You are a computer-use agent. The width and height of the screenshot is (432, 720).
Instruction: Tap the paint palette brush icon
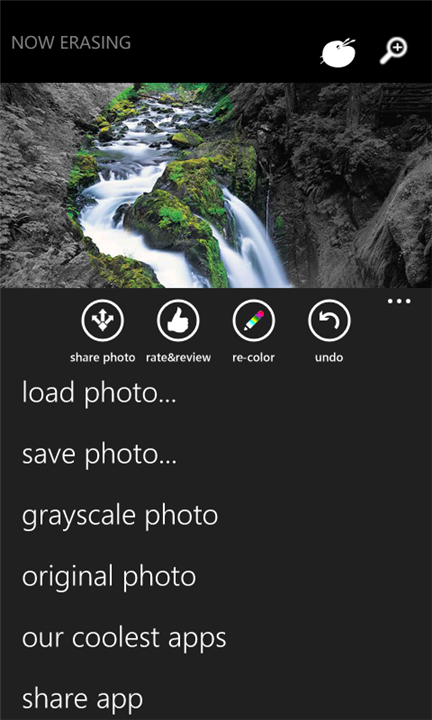338,52
